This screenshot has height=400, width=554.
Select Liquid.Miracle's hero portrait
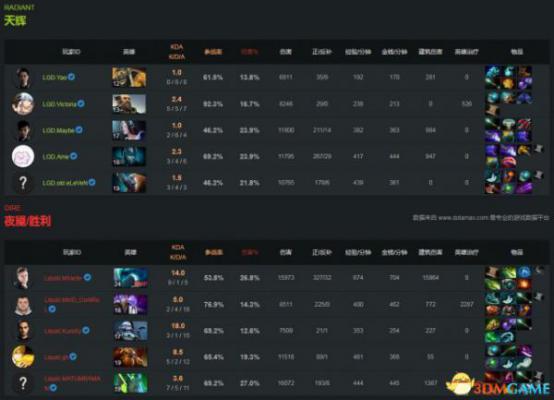130,278
